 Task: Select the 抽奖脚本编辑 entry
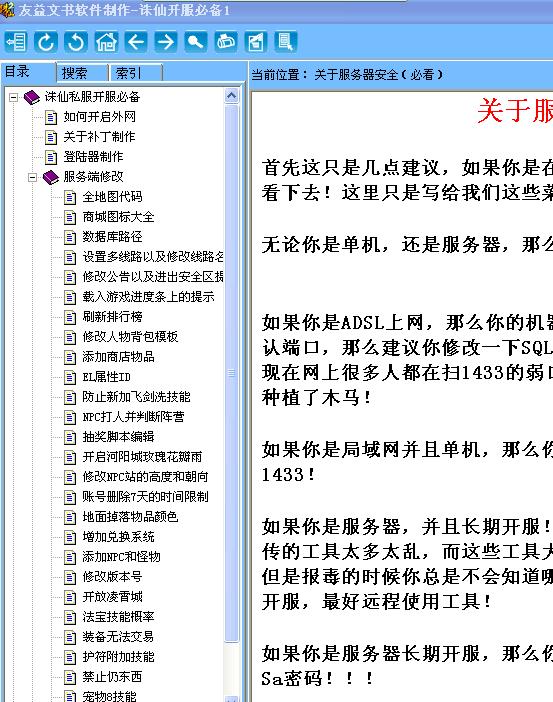pyautogui.click(x=118, y=437)
